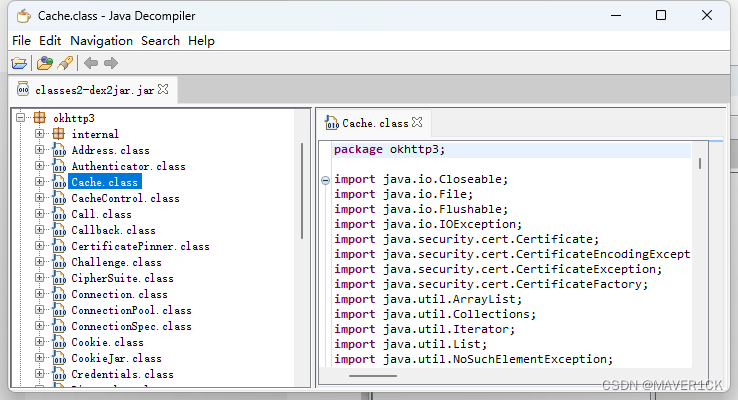738x400 pixels.
Task: Click the jar icon on classes2-dex2jar.jar tab
Action: coord(23,88)
